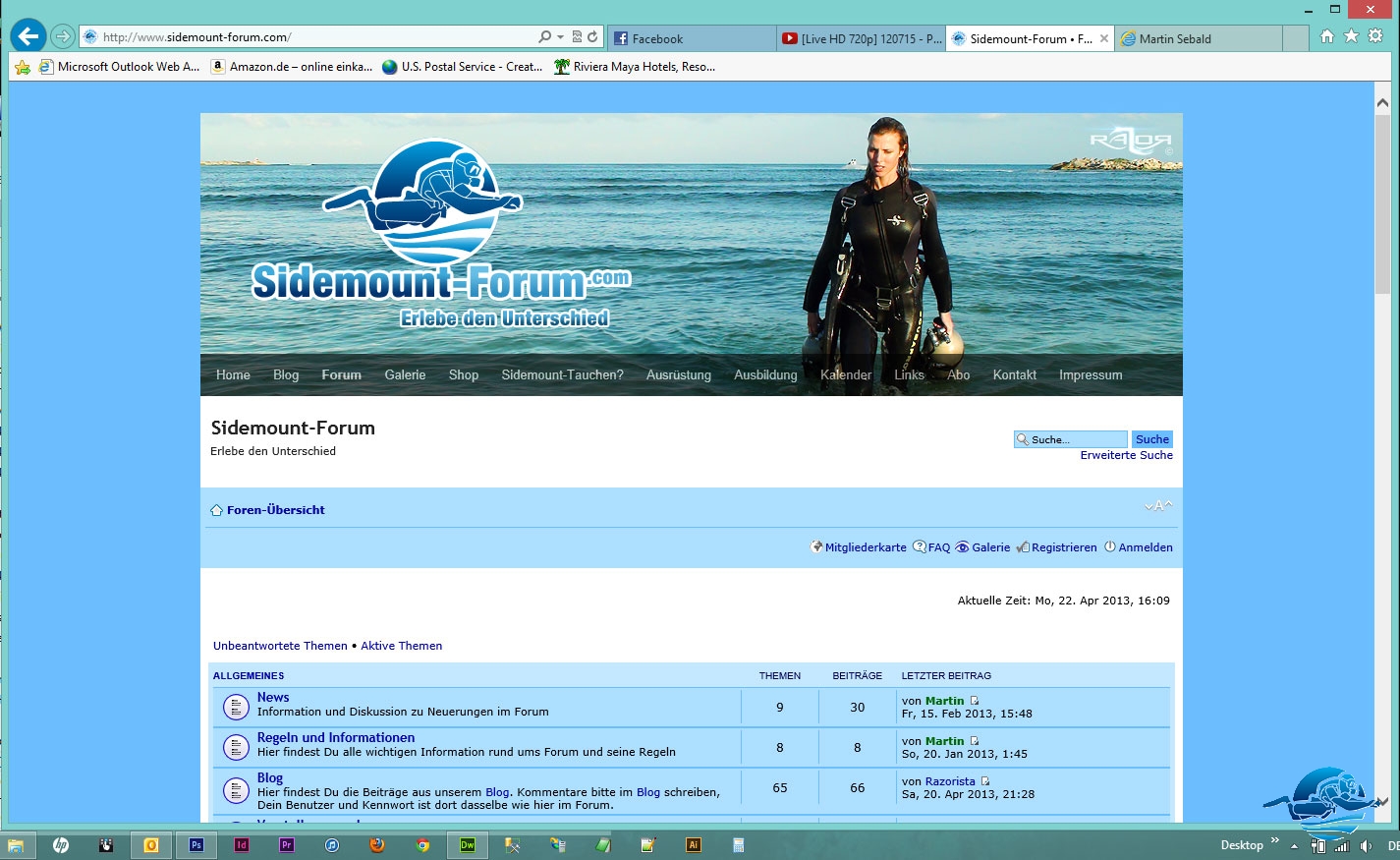The image size is (1400, 860).
Task: Click the page vertical scrollbar track
Action: tap(1382, 491)
